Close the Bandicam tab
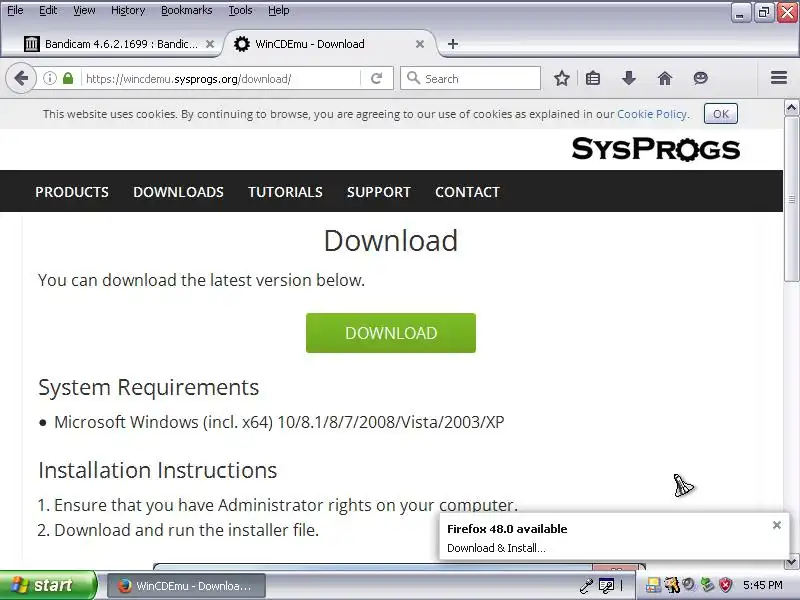800x600 pixels. pos(210,44)
